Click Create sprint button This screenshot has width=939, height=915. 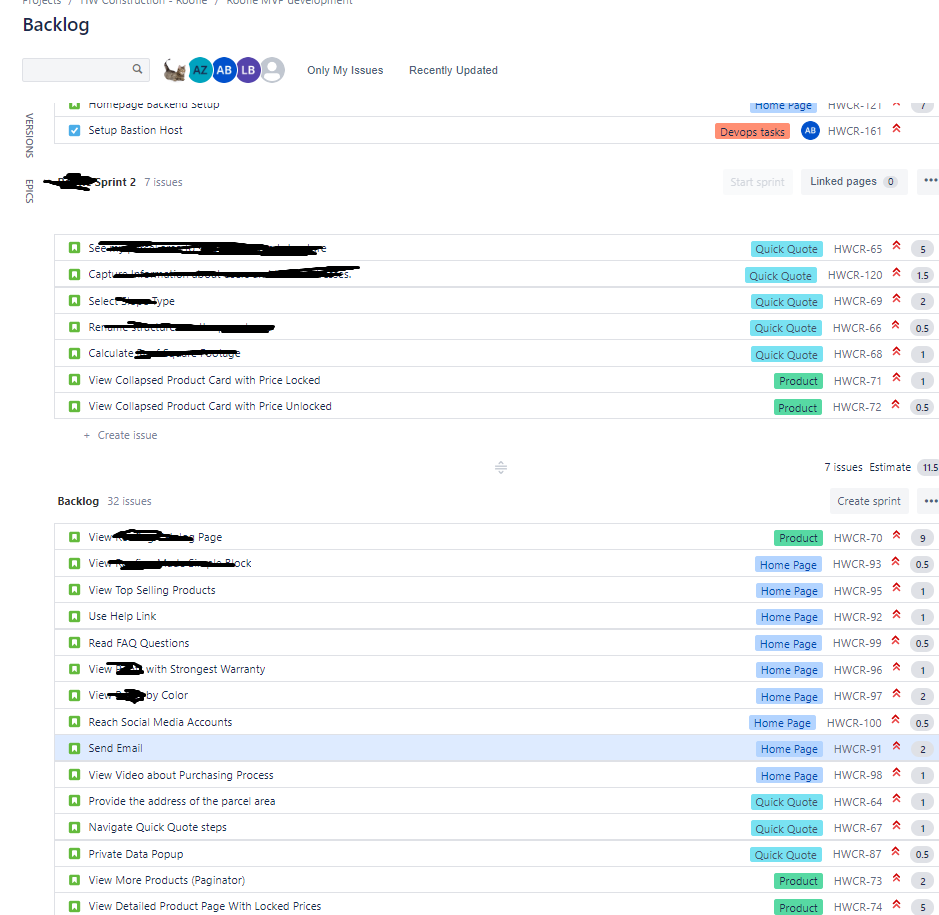(869, 501)
